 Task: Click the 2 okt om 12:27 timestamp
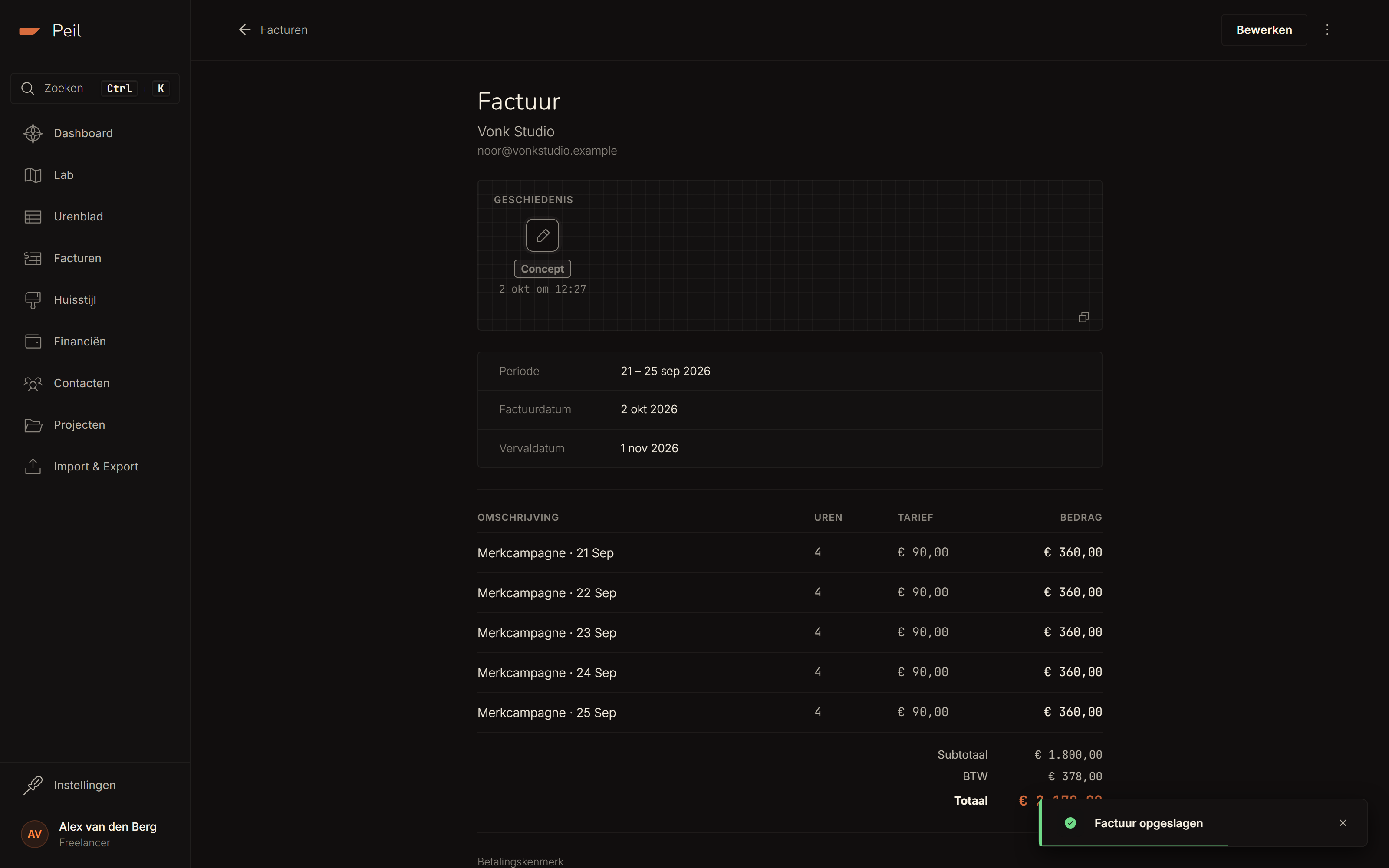click(543, 289)
